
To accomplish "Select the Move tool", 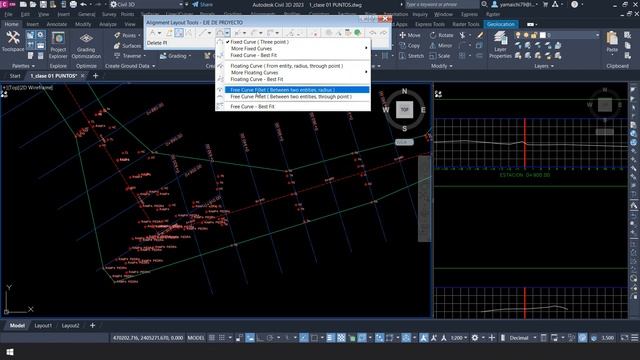I will pos(410,36).
